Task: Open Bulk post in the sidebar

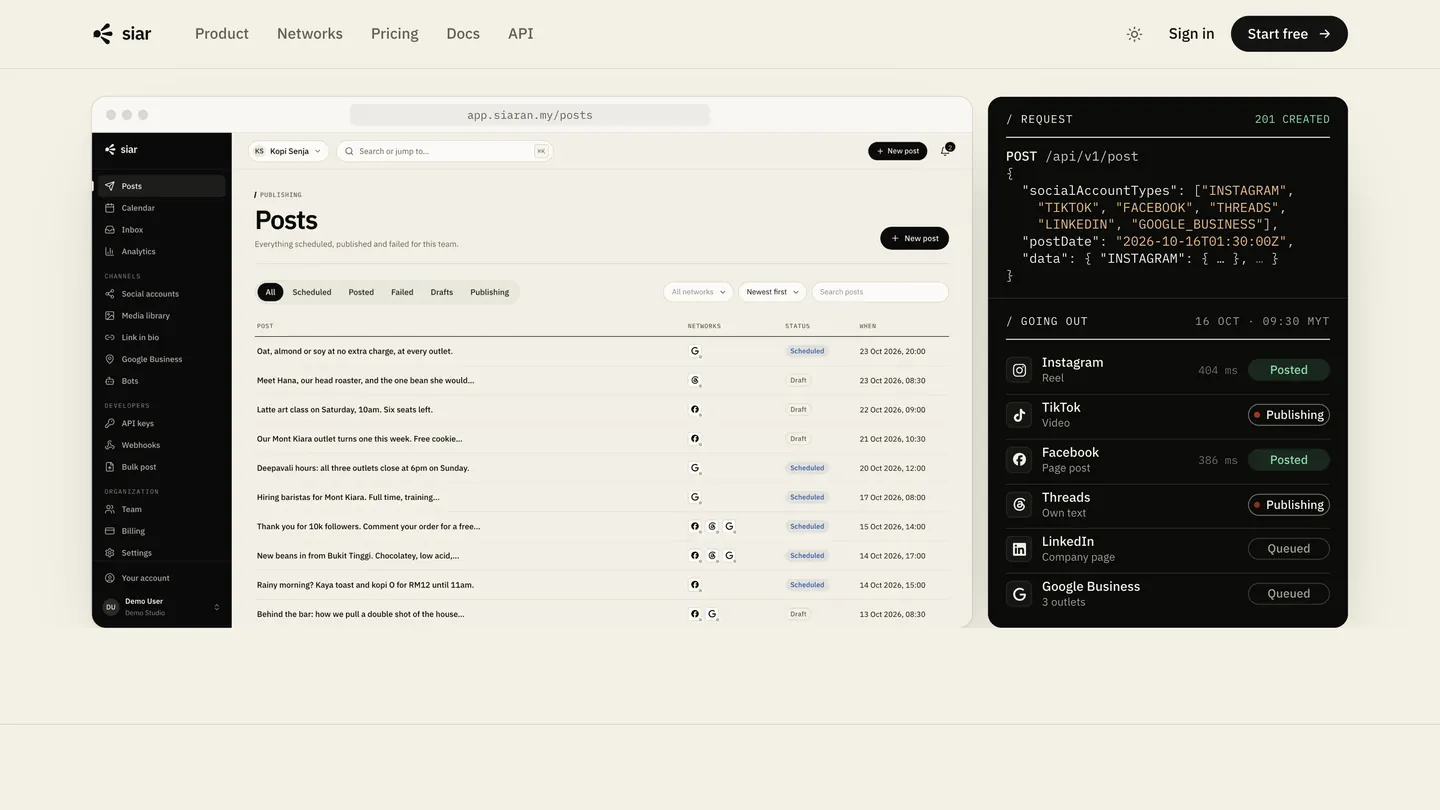Action: (x=161, y=467)
